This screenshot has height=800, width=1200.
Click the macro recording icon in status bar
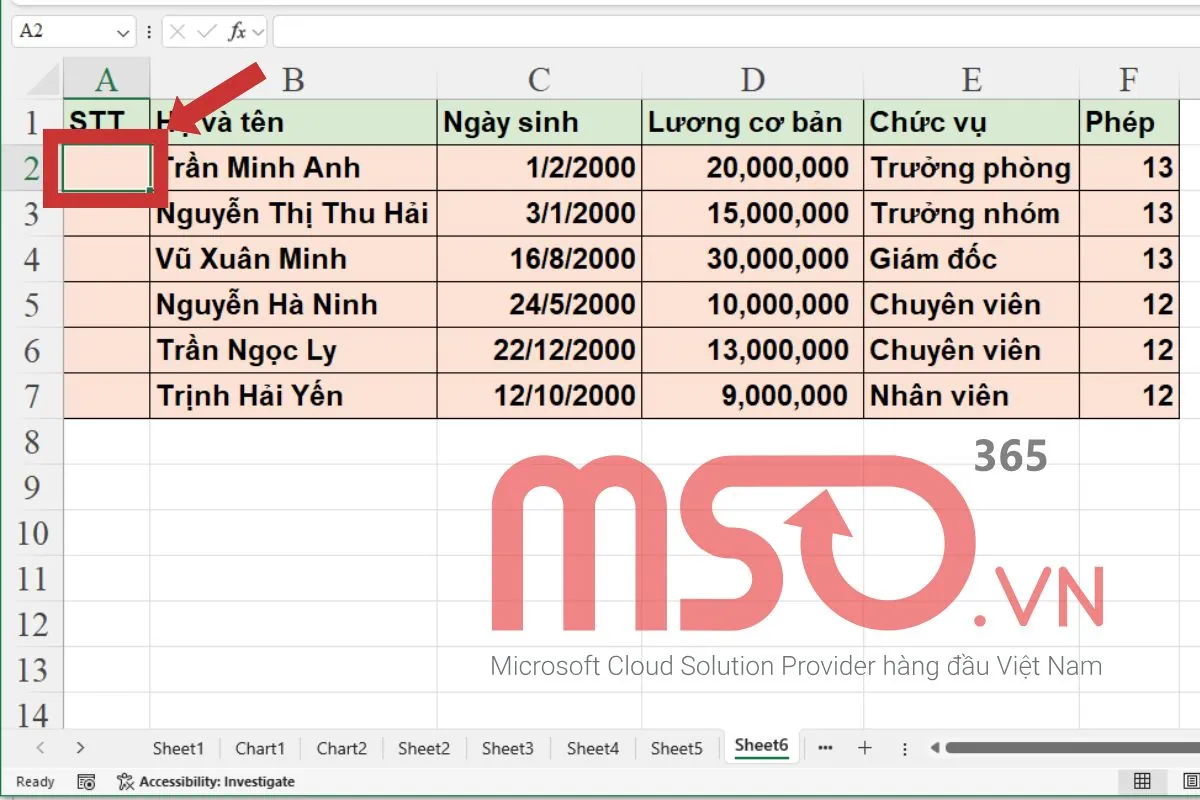[x=86, y=782]
